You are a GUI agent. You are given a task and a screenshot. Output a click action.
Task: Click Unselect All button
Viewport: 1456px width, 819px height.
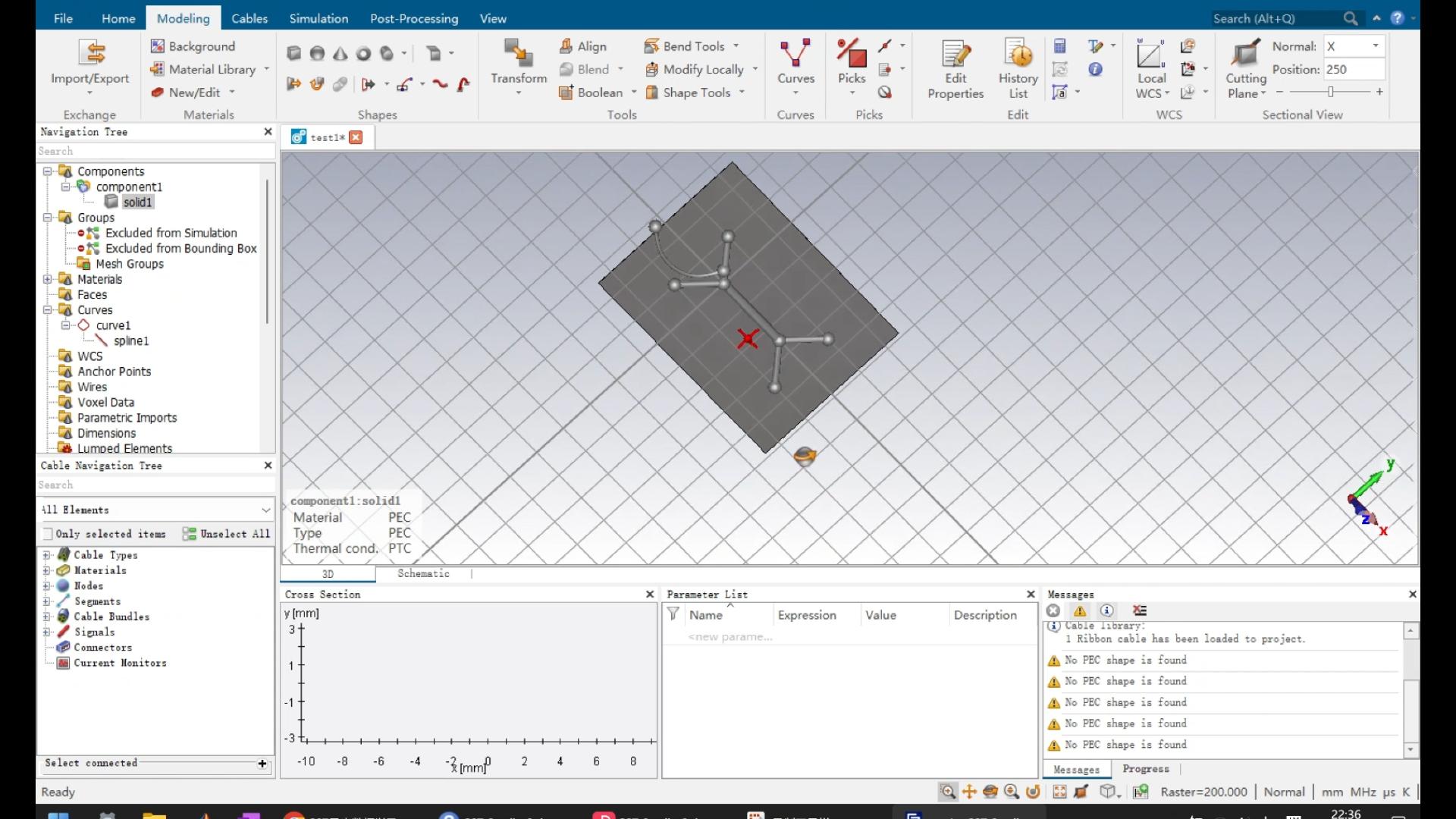(x=227, y=534)
